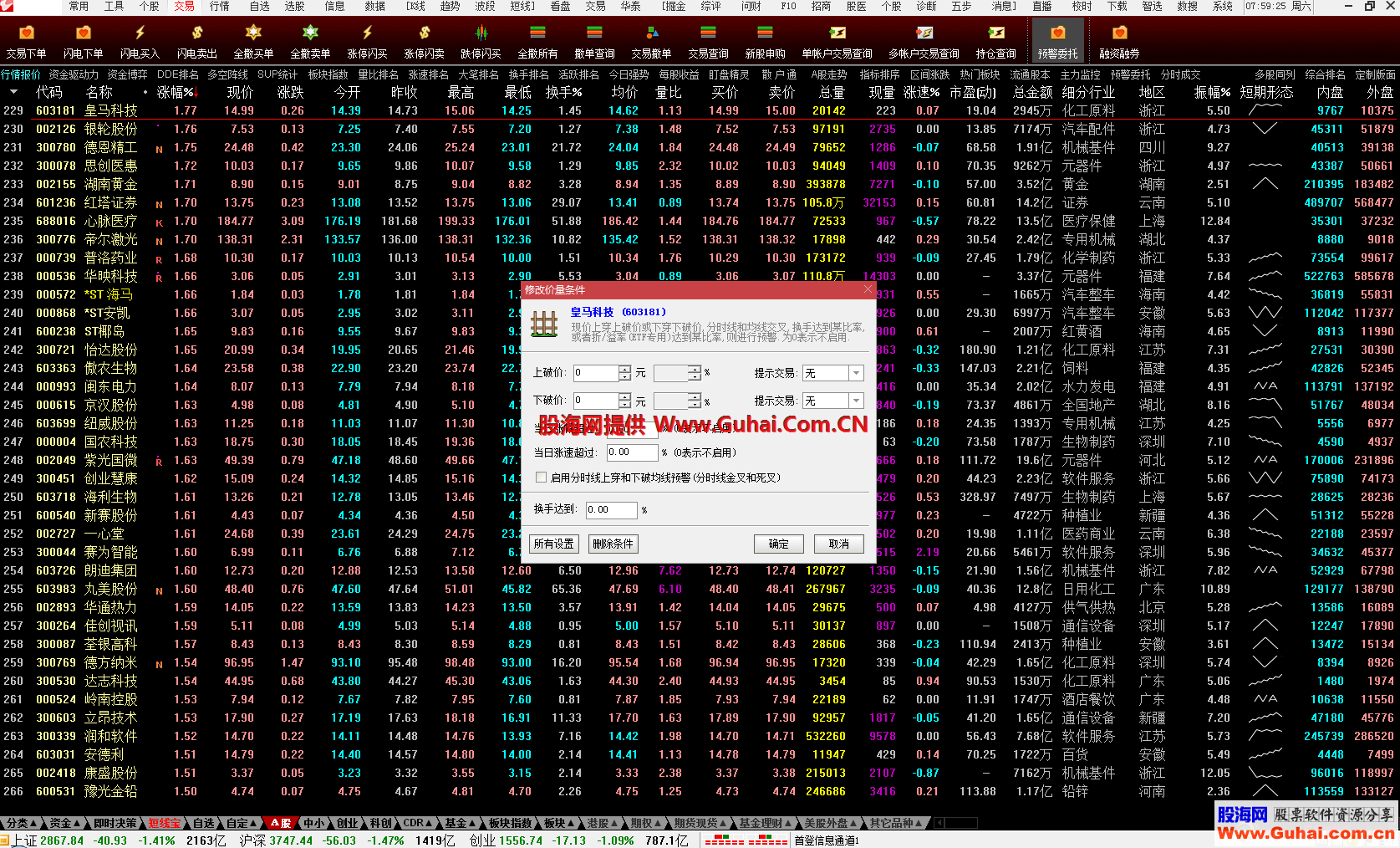Open 交易查询 trade query
Image resolution: width=1400 pixels, height=848 pixels.
[708, 41]
